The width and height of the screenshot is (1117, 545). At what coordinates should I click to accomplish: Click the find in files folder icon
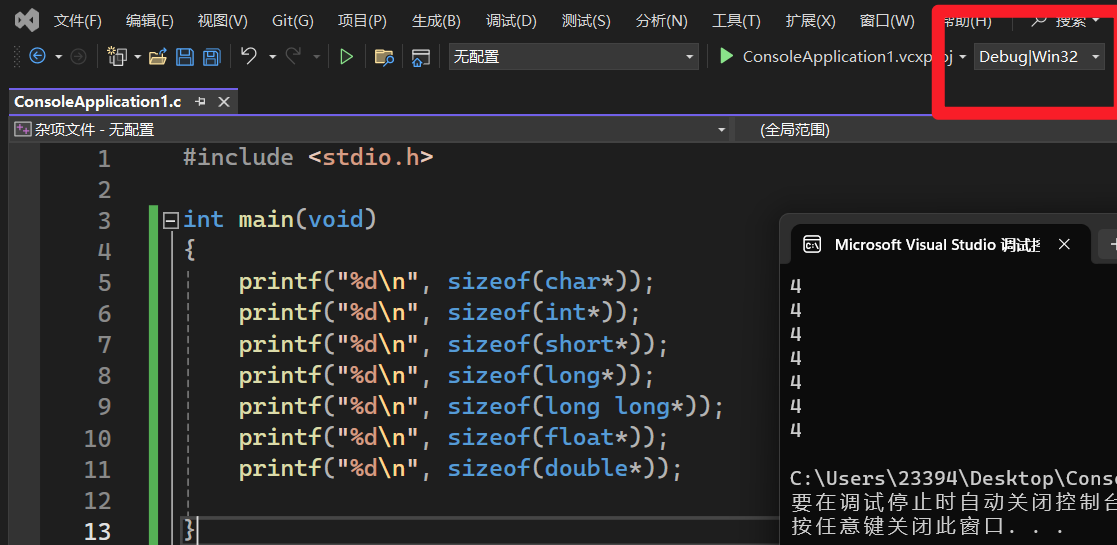pyautogui.click(x=384, y=57)
